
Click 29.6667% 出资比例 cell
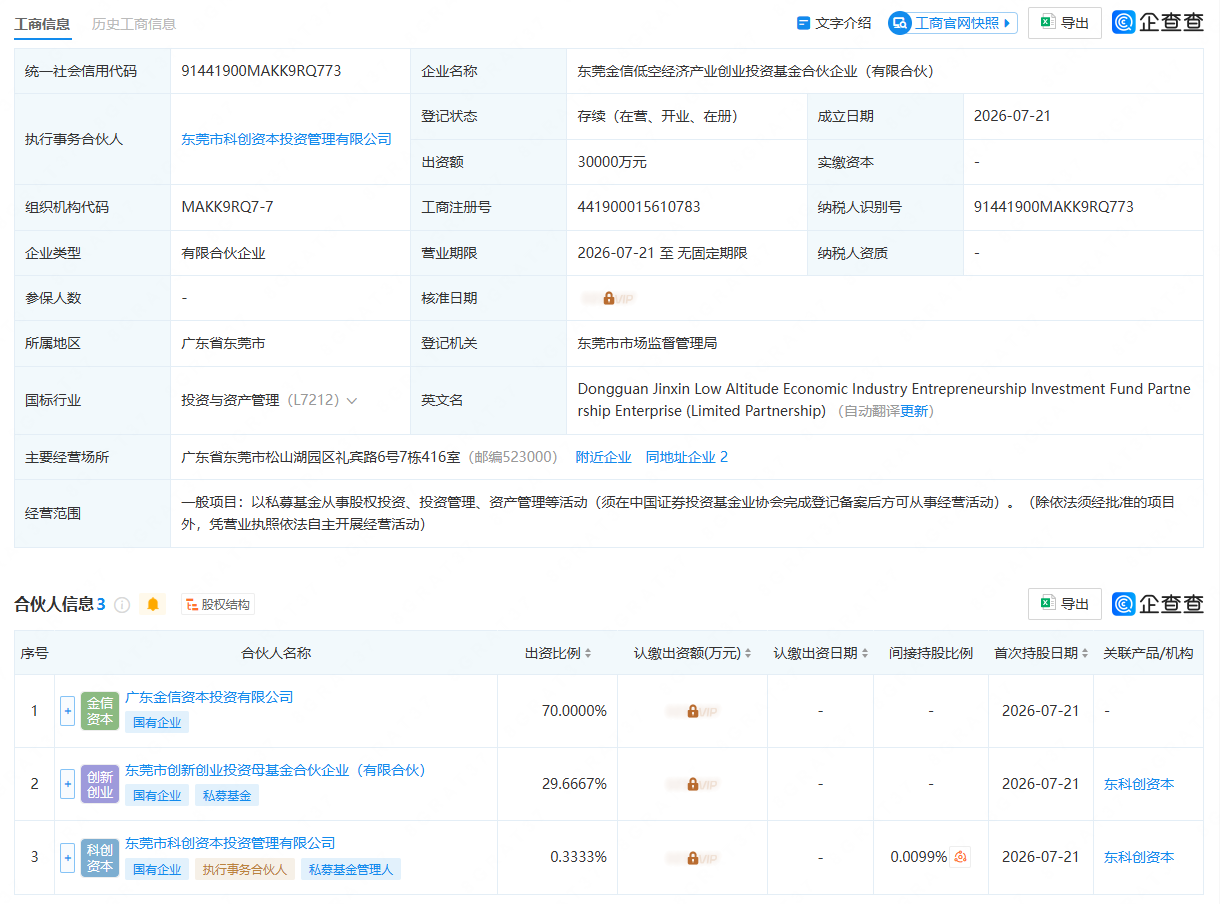click(574, 784)
